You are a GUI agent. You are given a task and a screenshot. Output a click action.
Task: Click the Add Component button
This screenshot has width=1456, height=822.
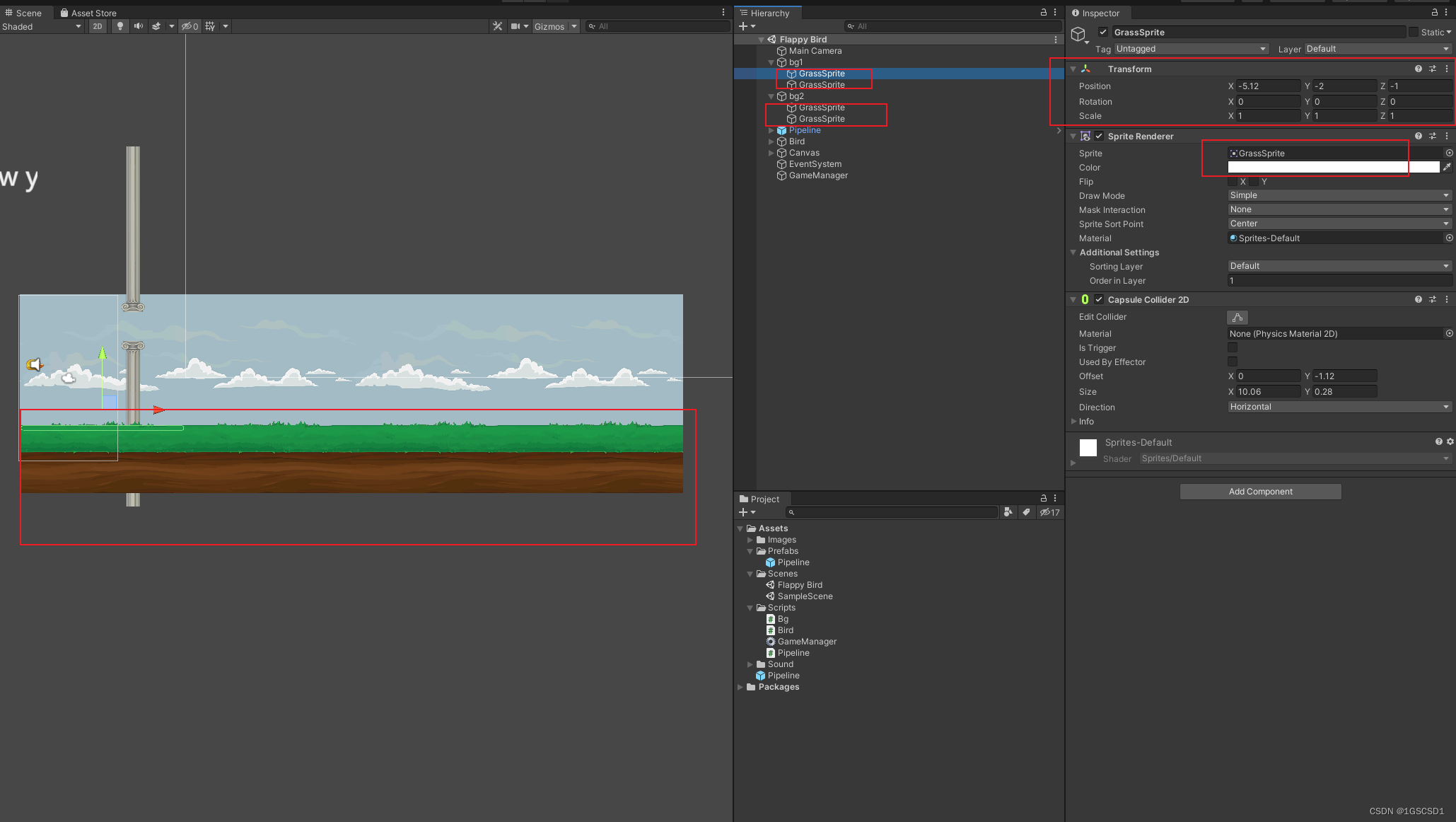click(x=1260, y=491)
